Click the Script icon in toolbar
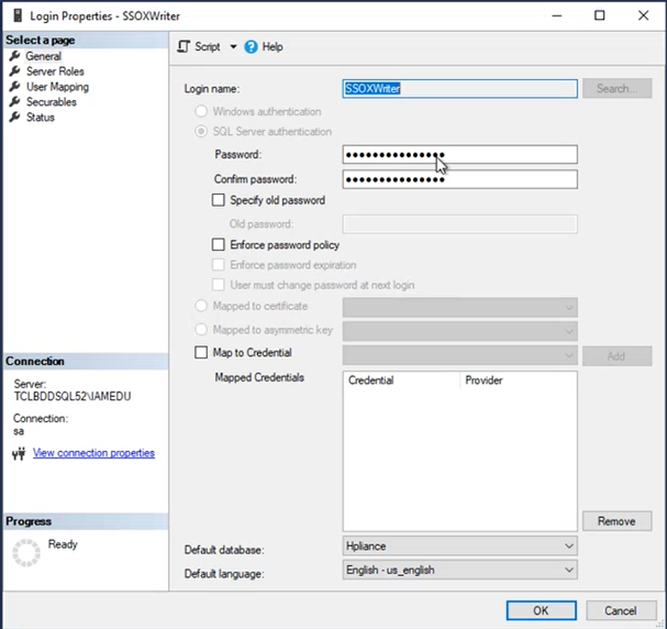 pos(183,47)
